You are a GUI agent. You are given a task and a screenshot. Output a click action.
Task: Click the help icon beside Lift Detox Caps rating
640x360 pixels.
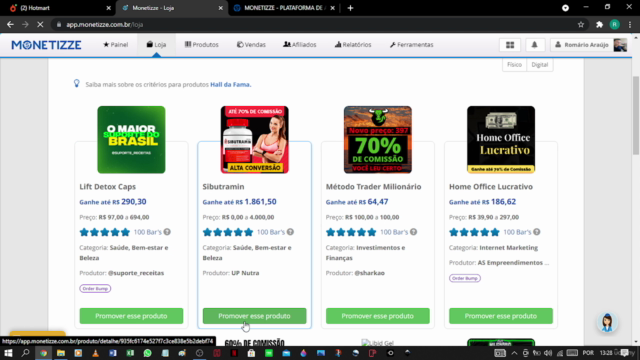(167, 232)
